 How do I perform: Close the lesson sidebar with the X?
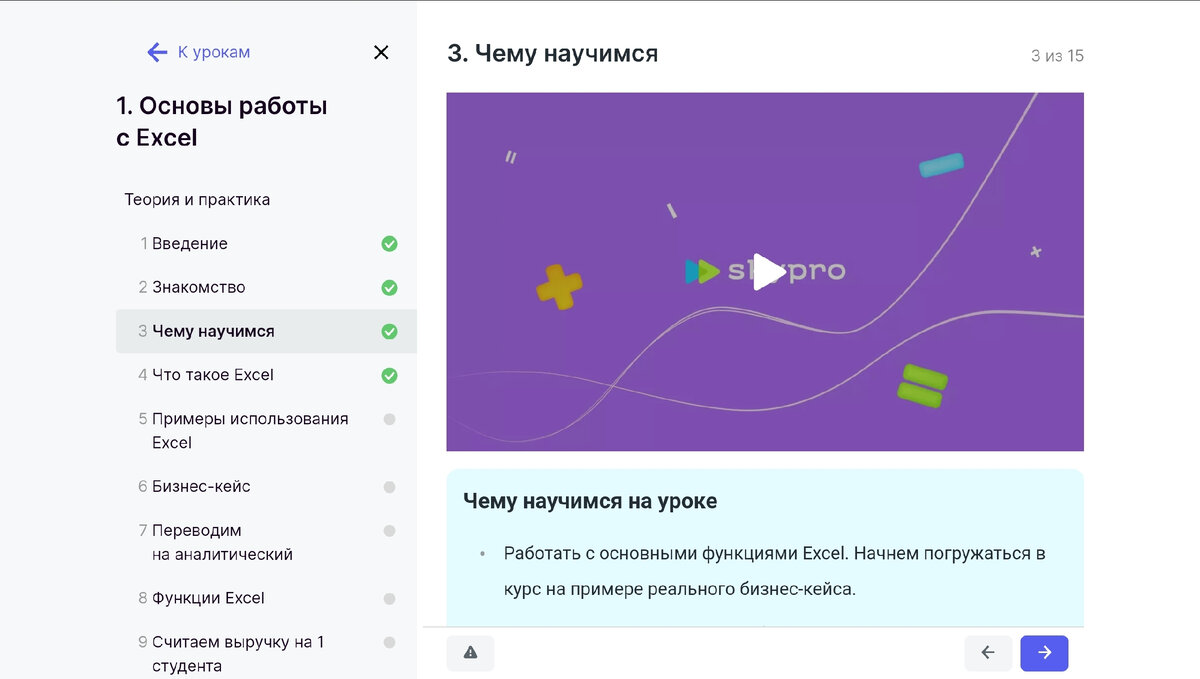click(x=381, y=52)
